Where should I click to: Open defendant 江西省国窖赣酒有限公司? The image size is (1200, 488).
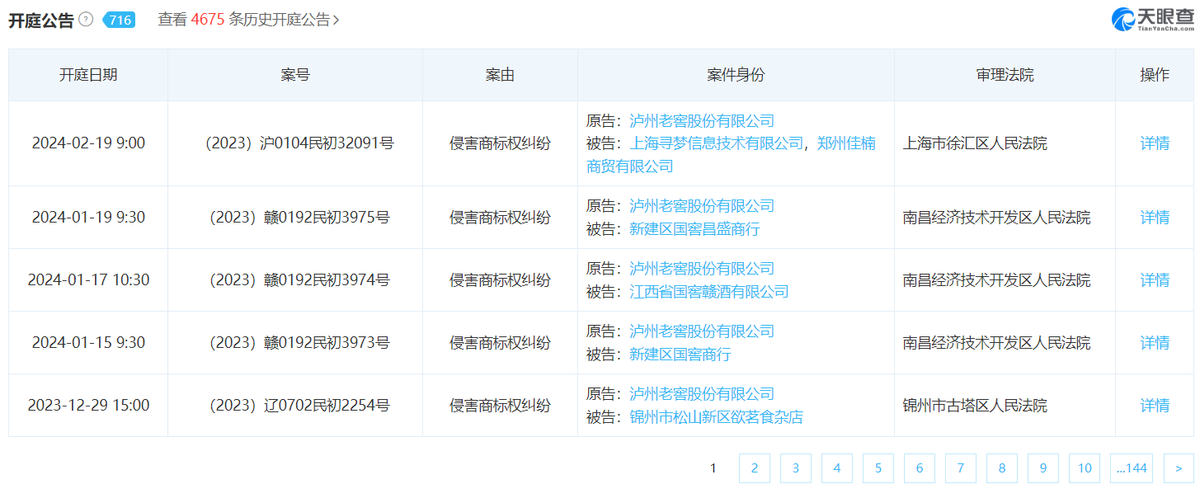[708, 291]
